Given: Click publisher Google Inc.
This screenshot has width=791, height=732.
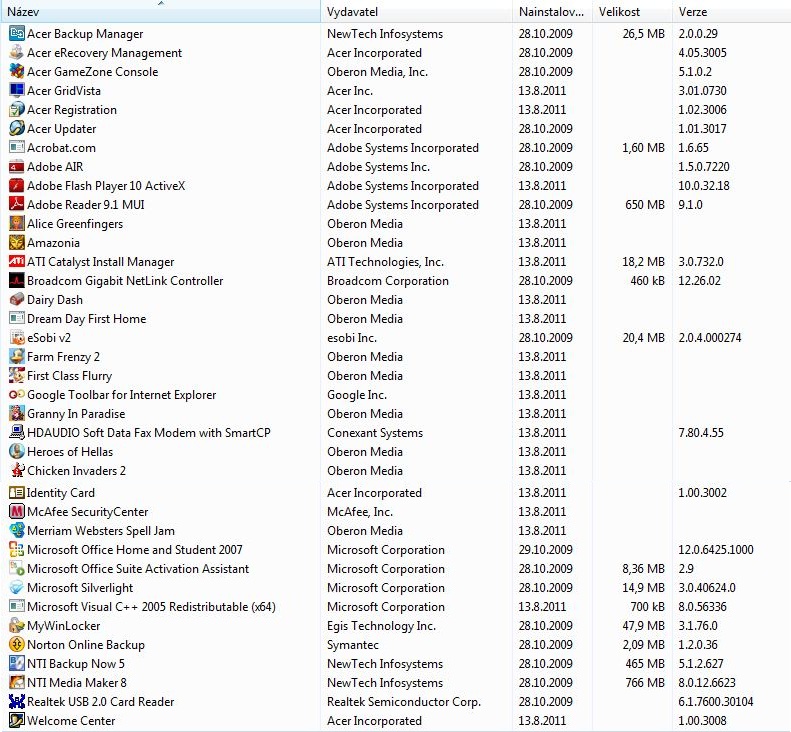Looking at the screenshot, I should point(357,395).
